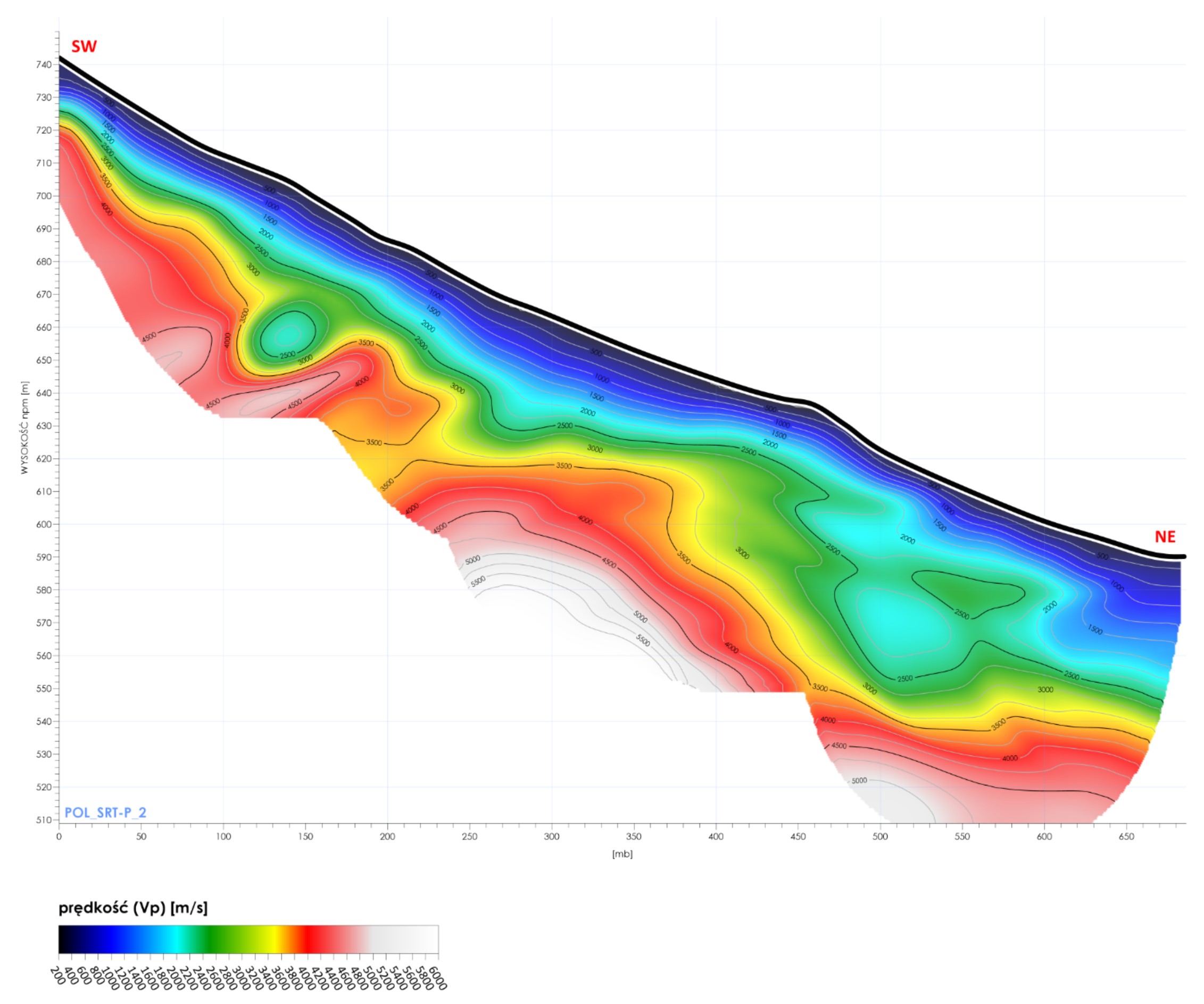Screen dimensions: 1204x1004
Task: Click the 730 elevation tick label
Action: coord(44,97)
